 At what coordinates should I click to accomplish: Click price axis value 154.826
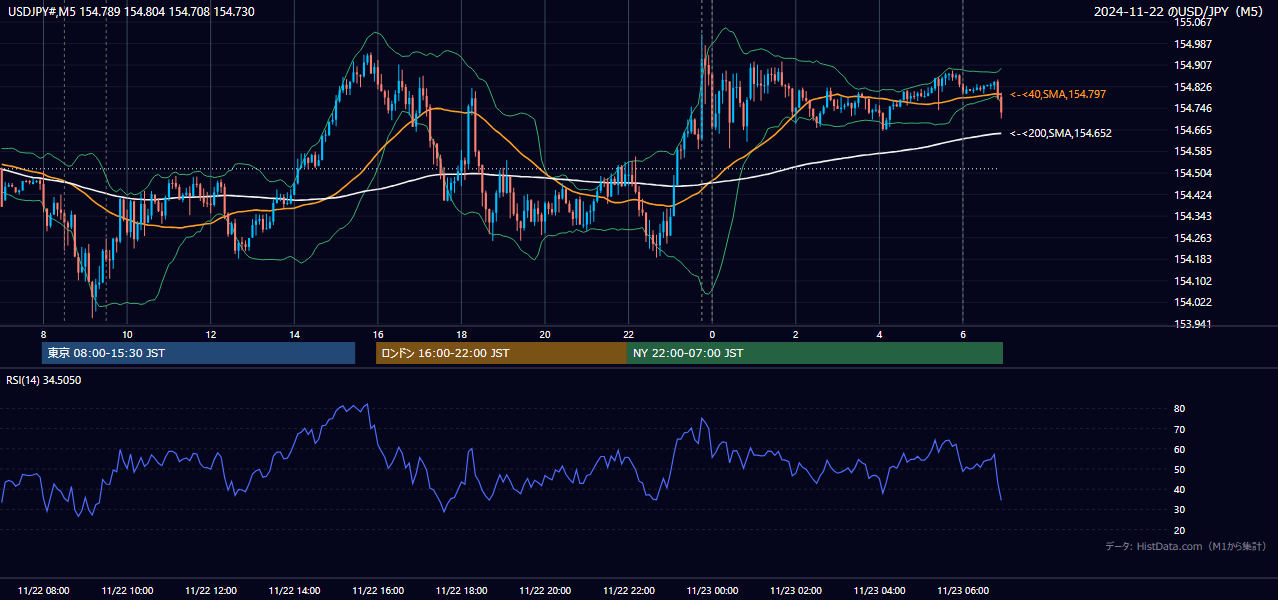coord(1192,87)
